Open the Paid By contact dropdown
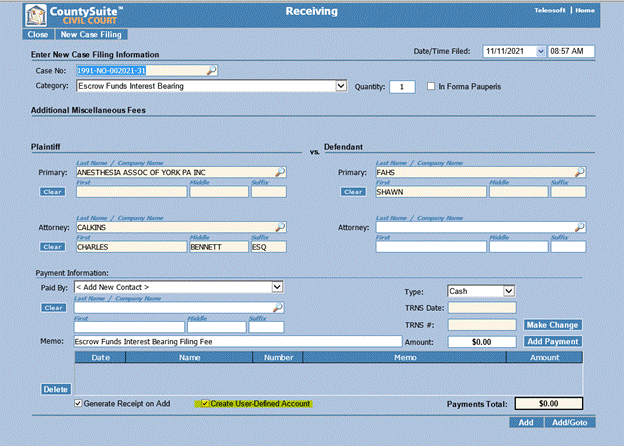624x446 pixels. (277, 287)
